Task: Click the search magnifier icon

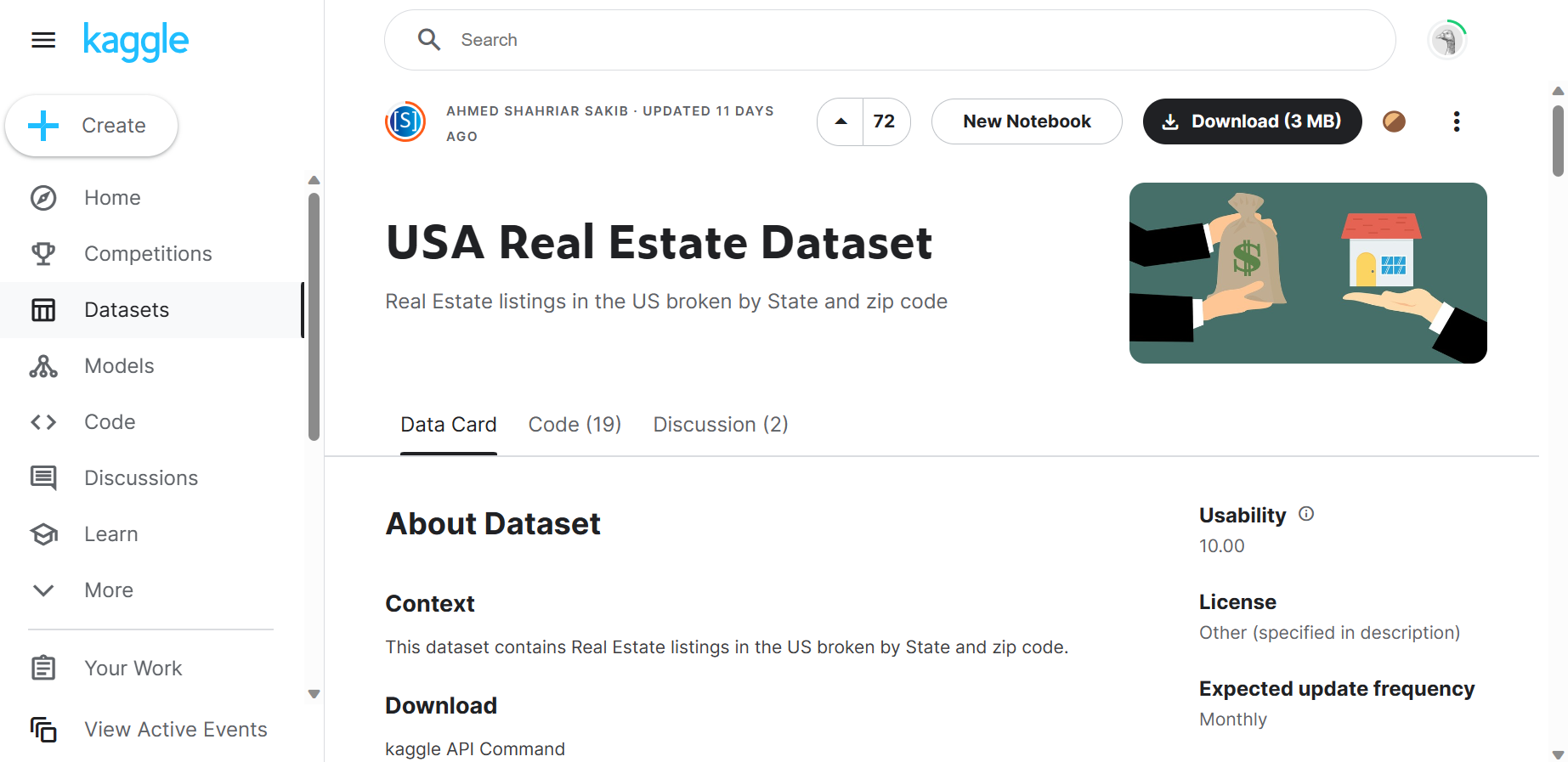Action: (x=429, y=40)
